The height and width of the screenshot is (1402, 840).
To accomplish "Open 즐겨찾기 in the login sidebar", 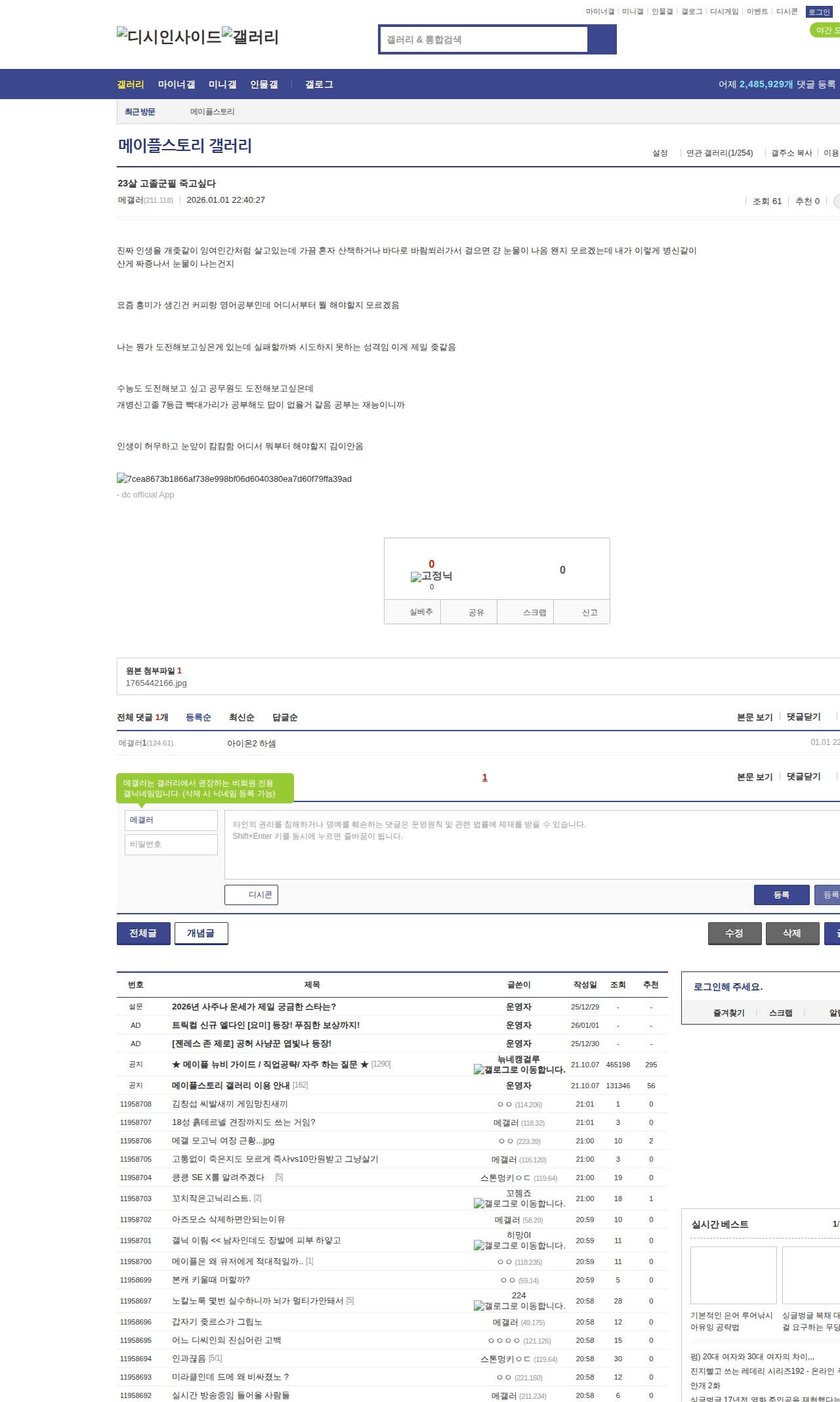I will (729, 1013).
